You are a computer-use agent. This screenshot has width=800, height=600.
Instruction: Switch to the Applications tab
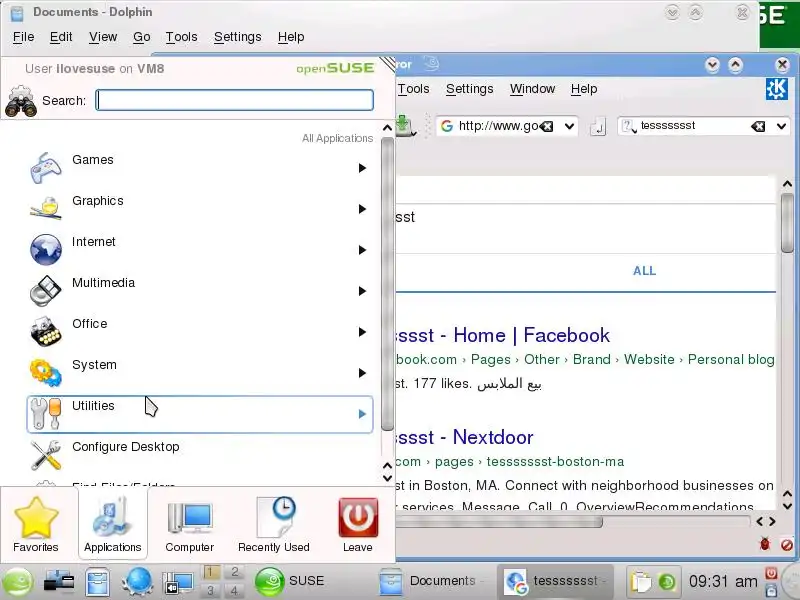[x=113, y=524]
